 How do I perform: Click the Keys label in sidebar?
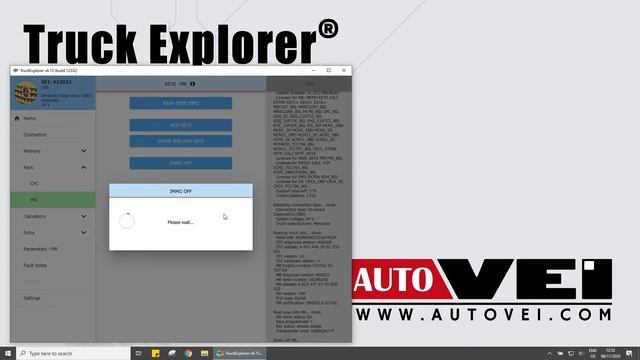(x=28, y=167)
